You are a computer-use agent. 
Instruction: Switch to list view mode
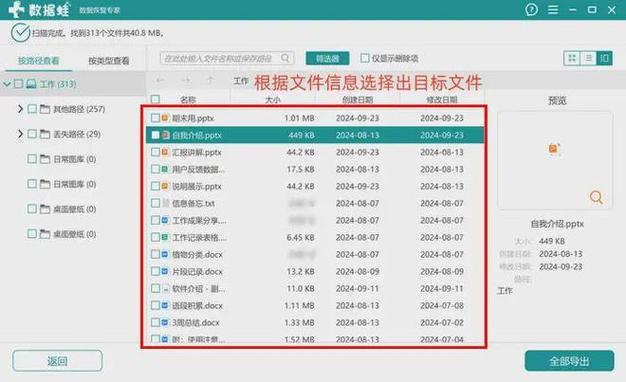coord(588,58)
